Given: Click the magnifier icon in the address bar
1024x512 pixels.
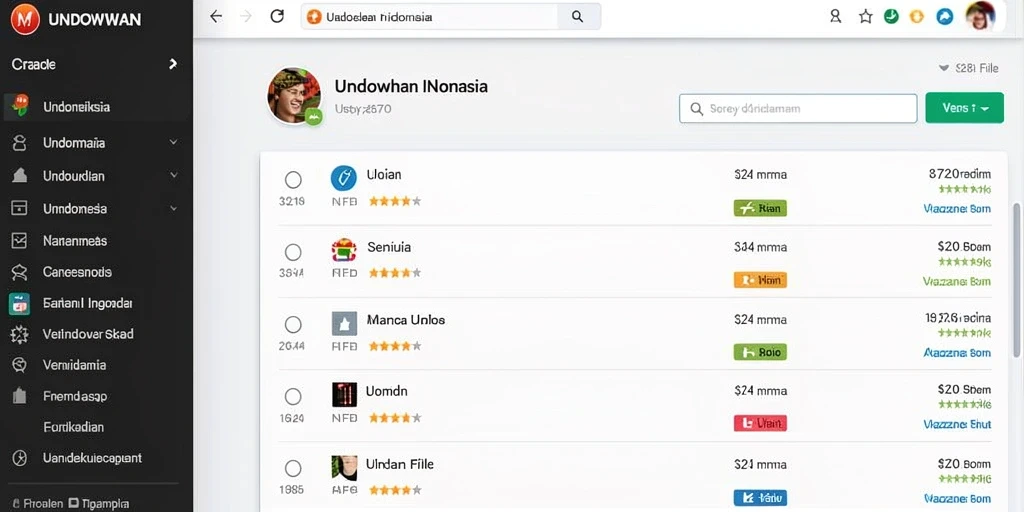Looking at the screenshot, I should (577, 16).
